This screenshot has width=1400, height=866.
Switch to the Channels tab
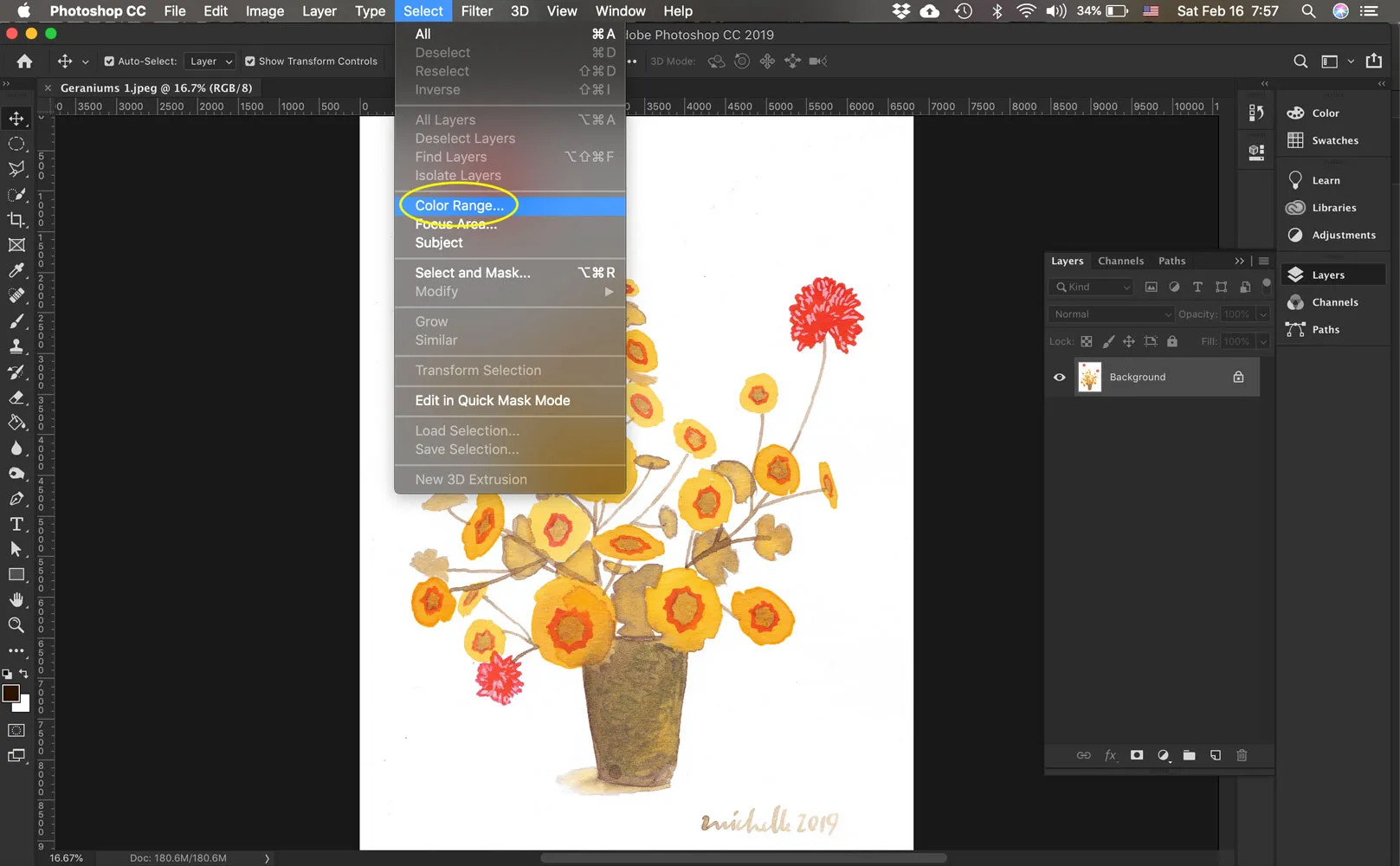[1120, 261]
